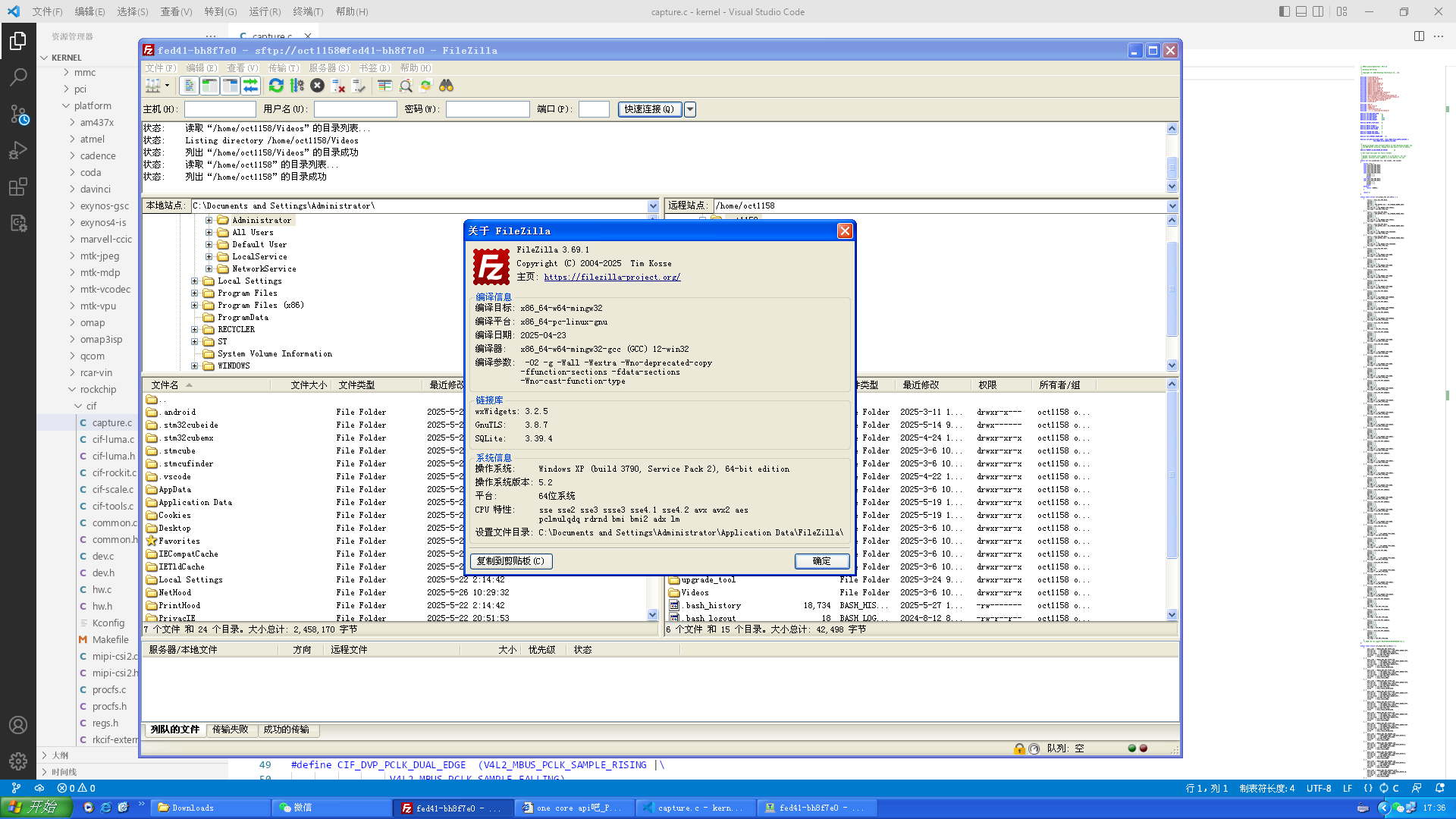Click the encryption lock icon in FileZilla status bar
The width and height of the screenshot is (1456, 819).
coord(1020,749)
